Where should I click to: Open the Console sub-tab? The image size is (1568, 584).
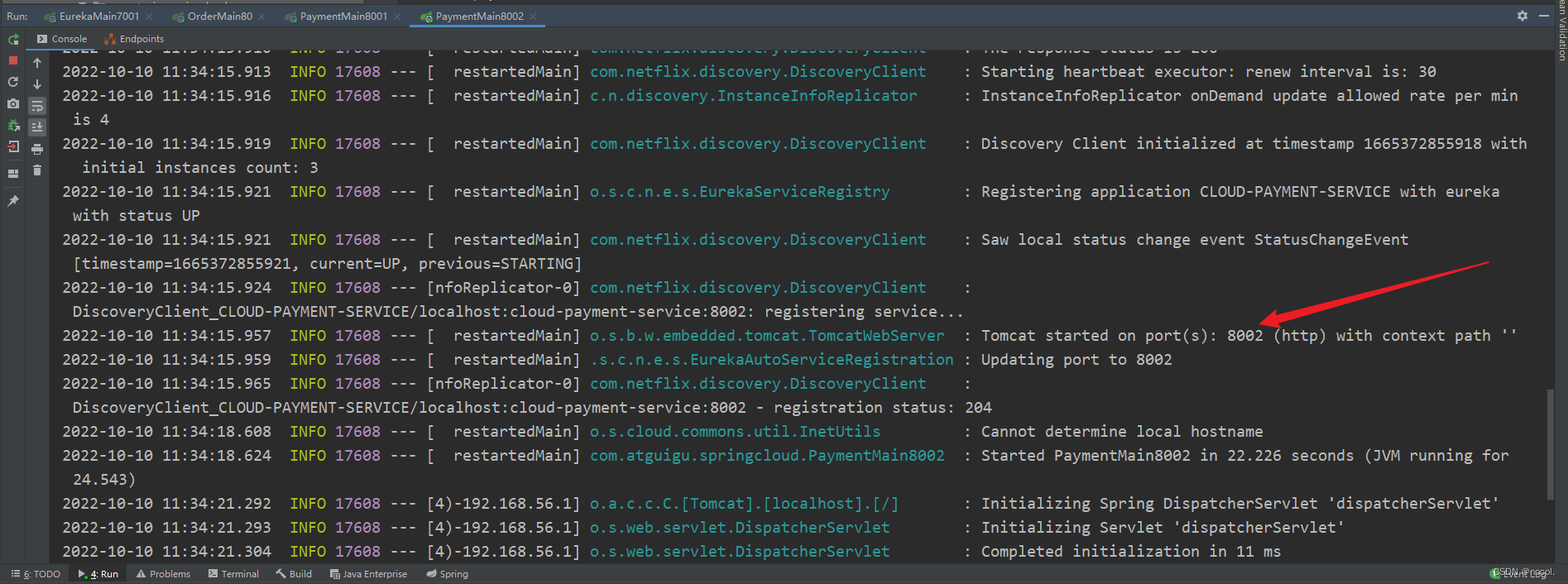62,39
